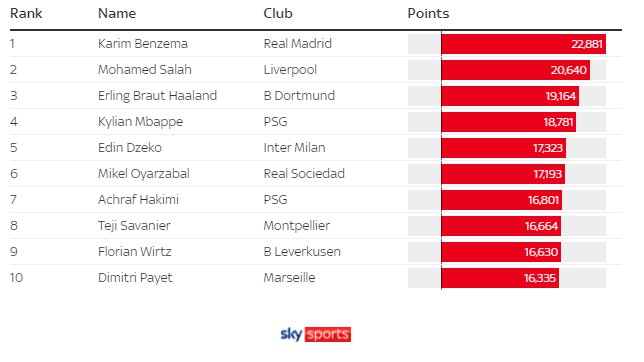Select the Club column header
This screenshot has height=362, width=644.
tap(278, 13)
